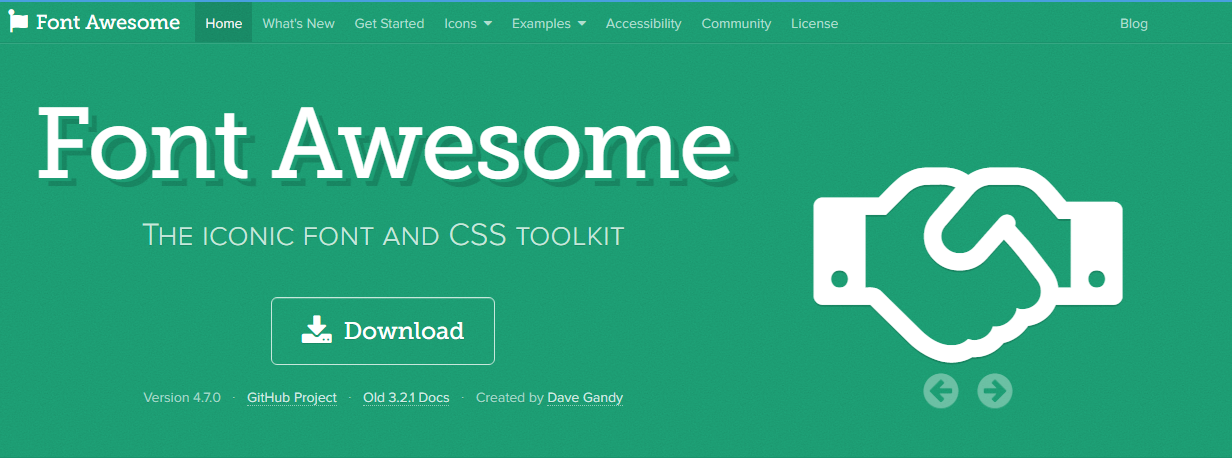The image size is (1232, 459).
Task: Click the large handshake icon
Action: click(x=968, y=265)
